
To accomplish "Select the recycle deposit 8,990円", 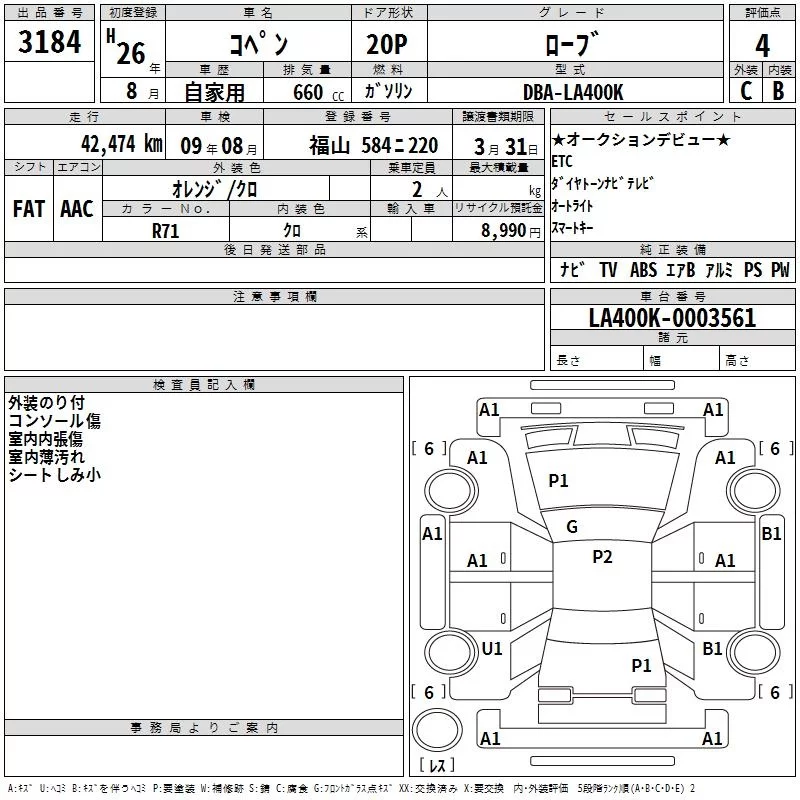I will (x=511, y=231).
